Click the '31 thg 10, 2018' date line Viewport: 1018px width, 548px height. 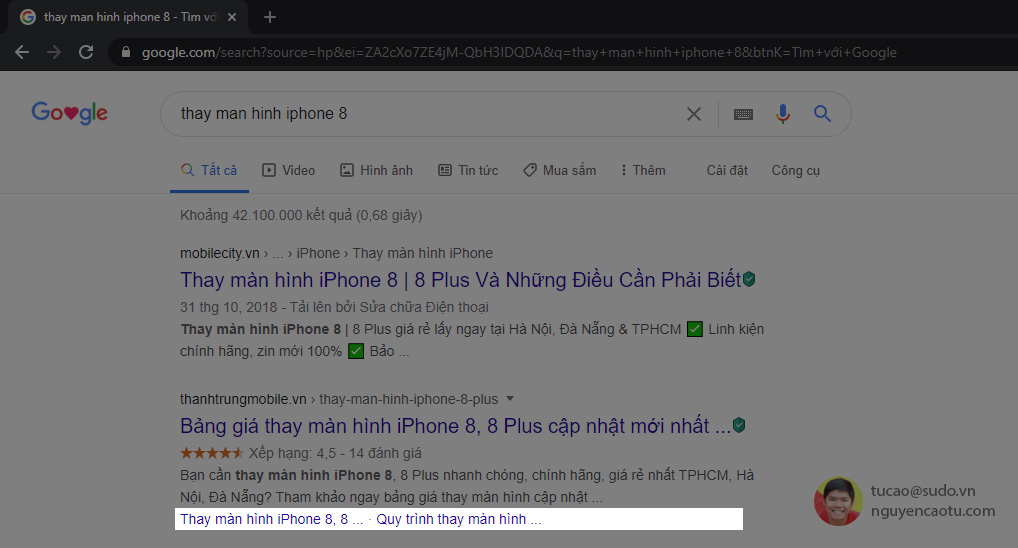point(334,306)
